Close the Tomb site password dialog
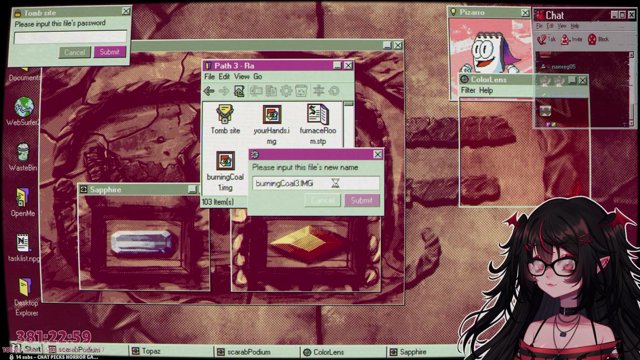The width and height of the screenshot is (640, 360). 126,12
